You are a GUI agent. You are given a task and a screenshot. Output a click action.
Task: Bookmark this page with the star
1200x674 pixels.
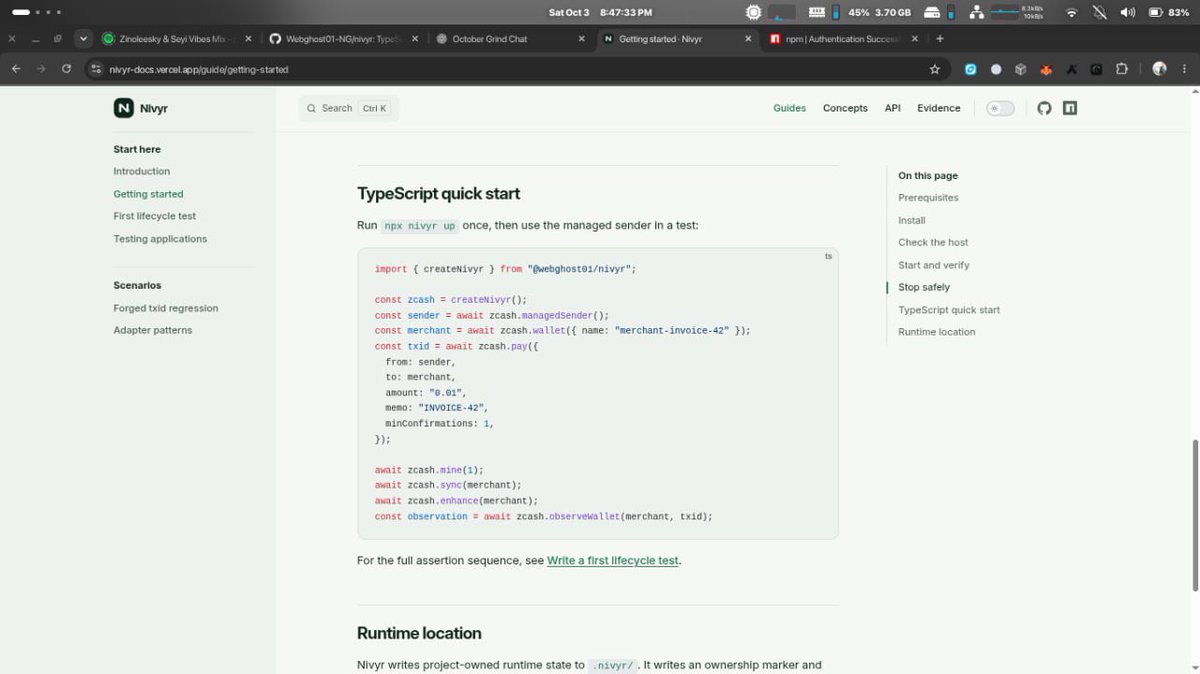[x=935, y=69]
